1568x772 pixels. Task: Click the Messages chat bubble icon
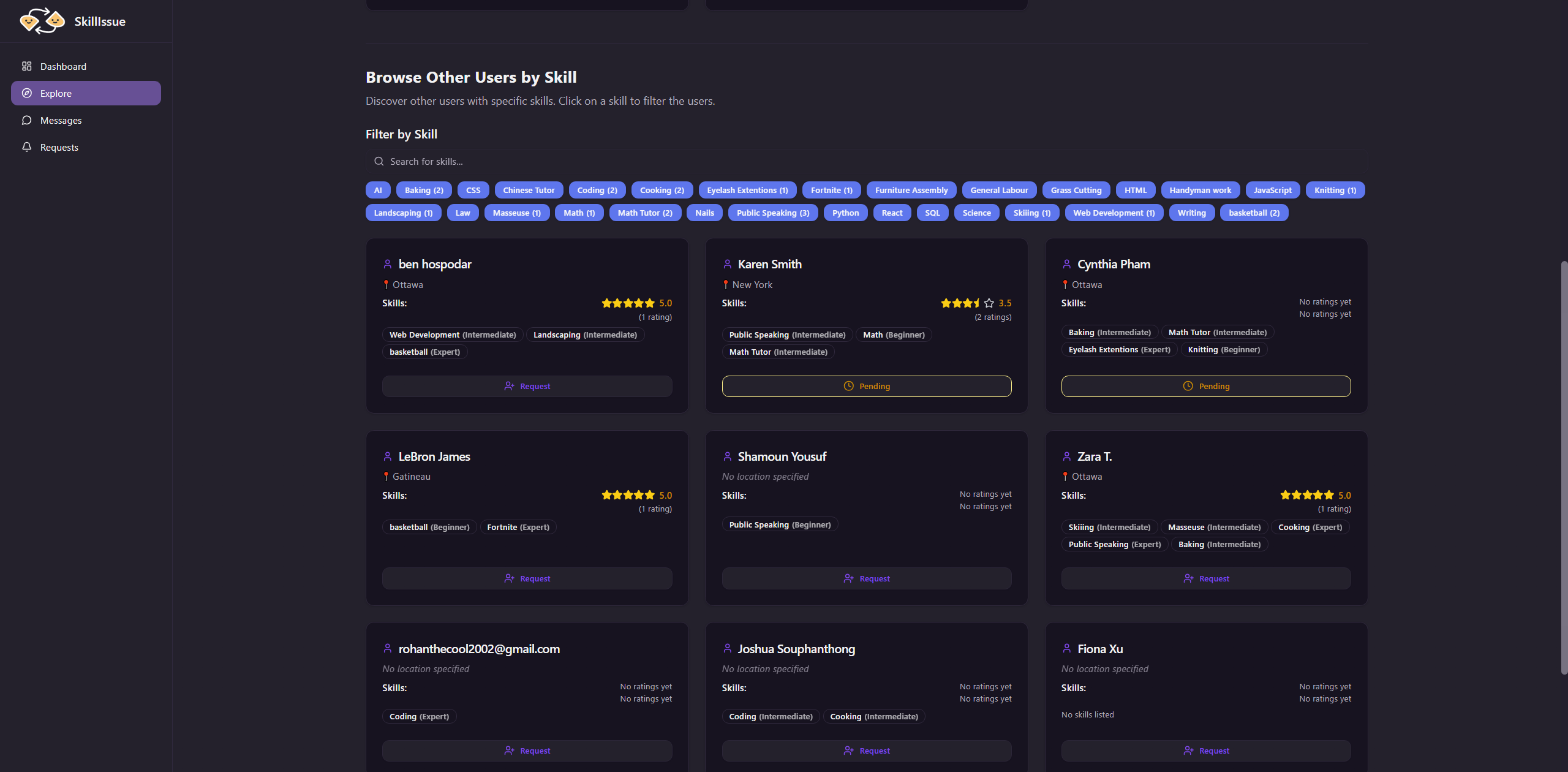tap(27, 120)
